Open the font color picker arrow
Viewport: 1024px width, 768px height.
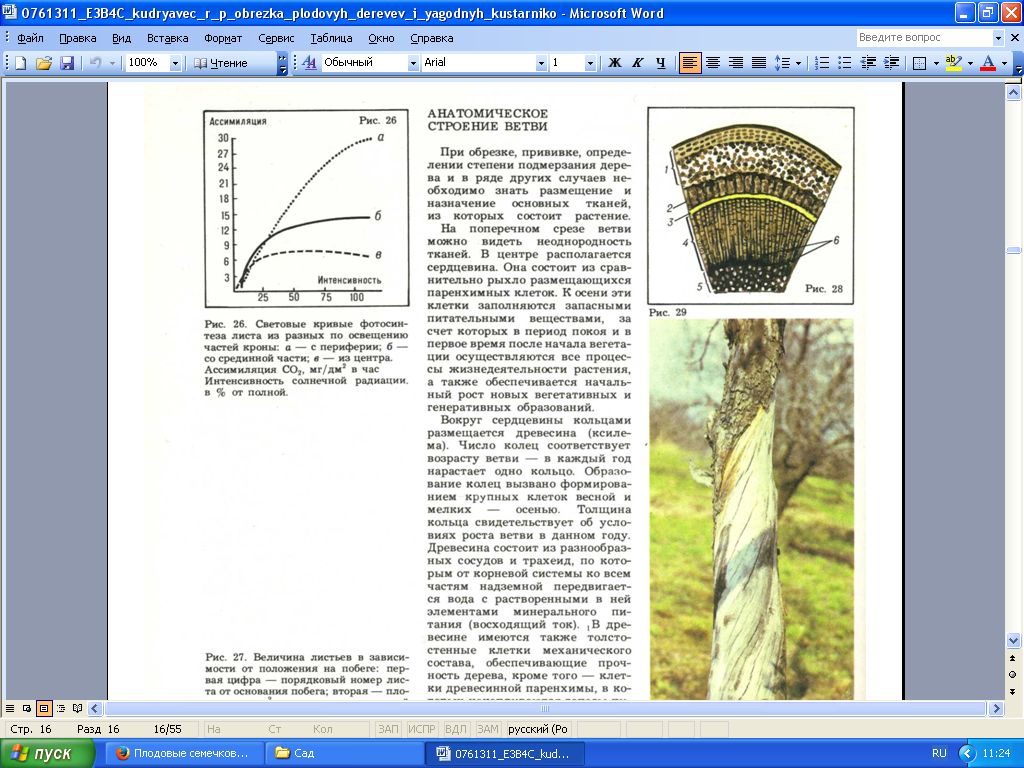pos(1005,62)
